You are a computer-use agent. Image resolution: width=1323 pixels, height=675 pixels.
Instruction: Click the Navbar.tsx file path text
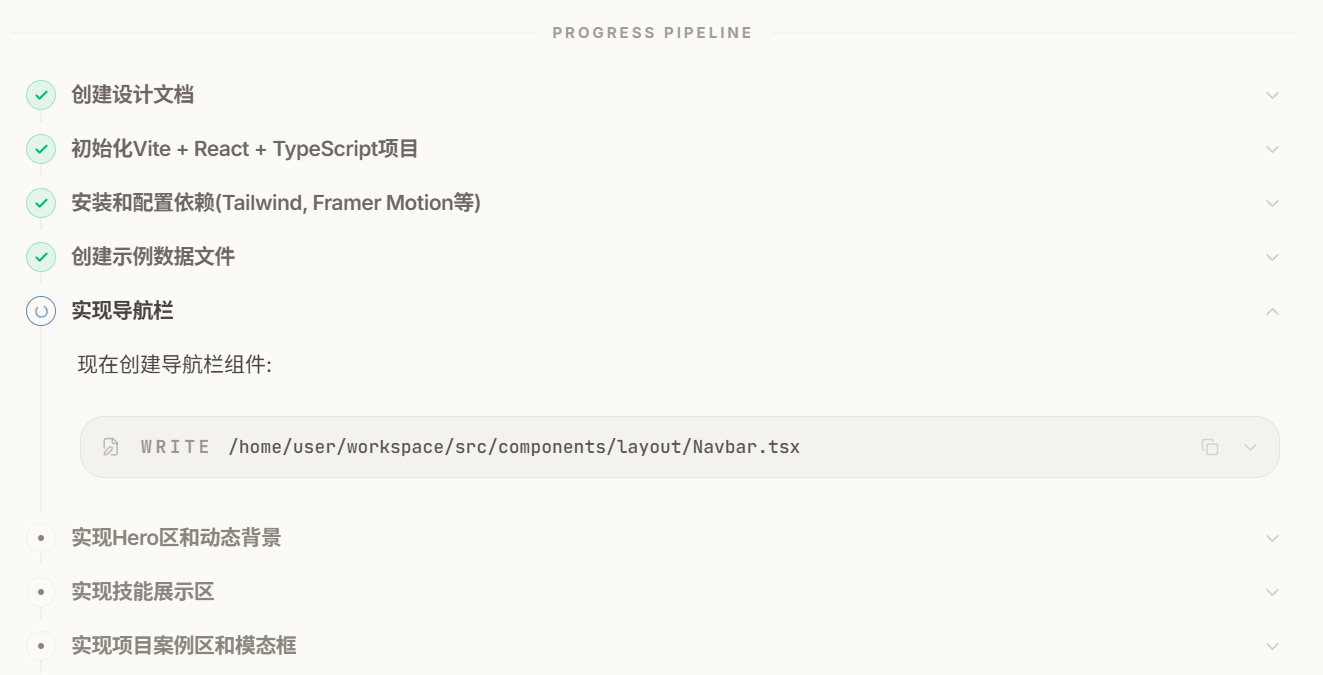(x=514, y=447)
